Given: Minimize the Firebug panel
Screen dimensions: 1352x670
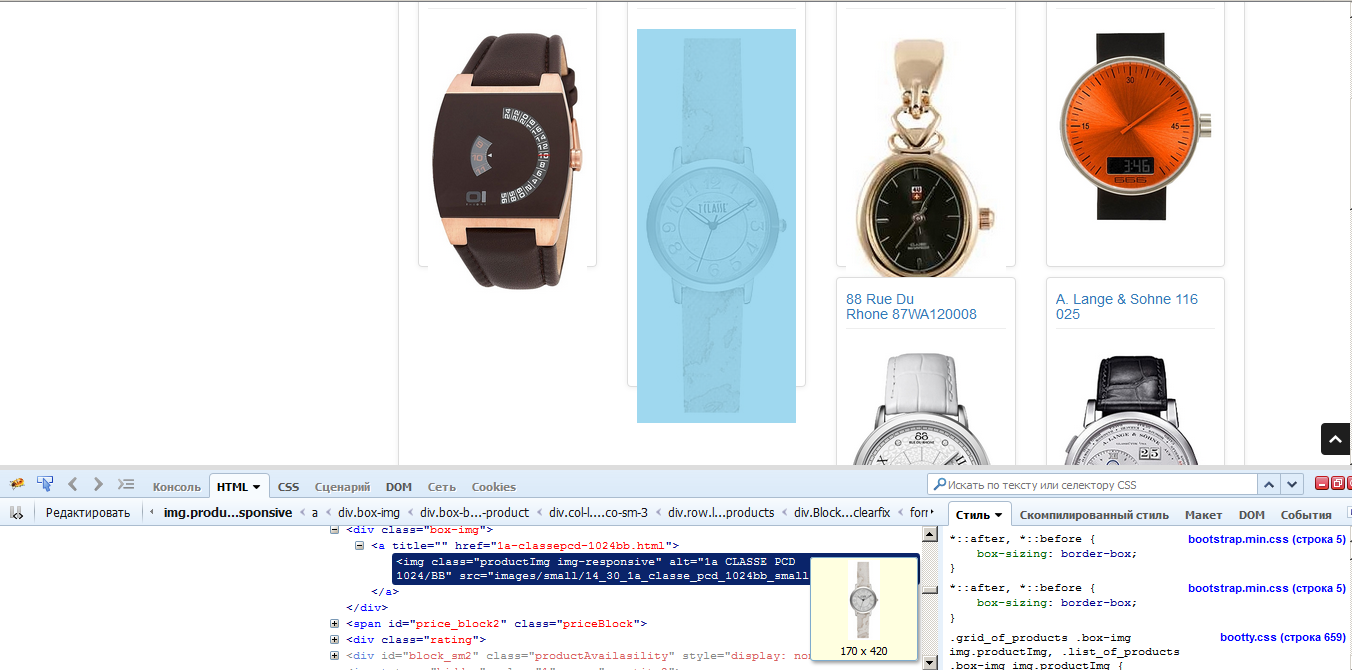Looking at the screenshot, I should tap(1321, 483).
